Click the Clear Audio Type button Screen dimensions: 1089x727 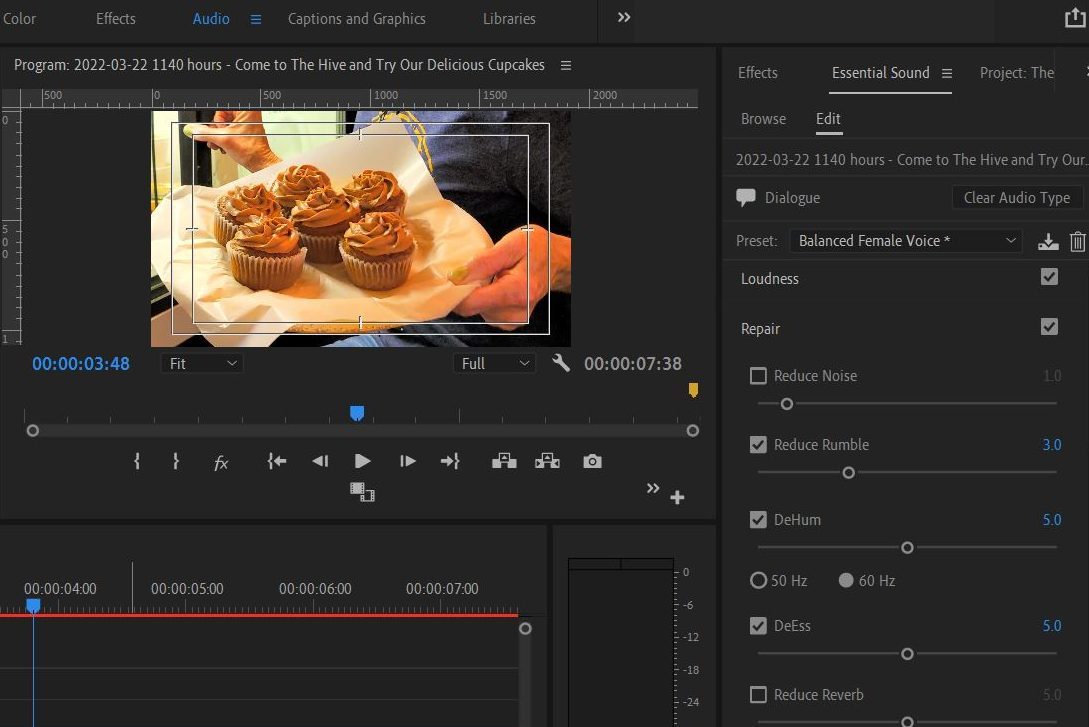[1017, 198]
